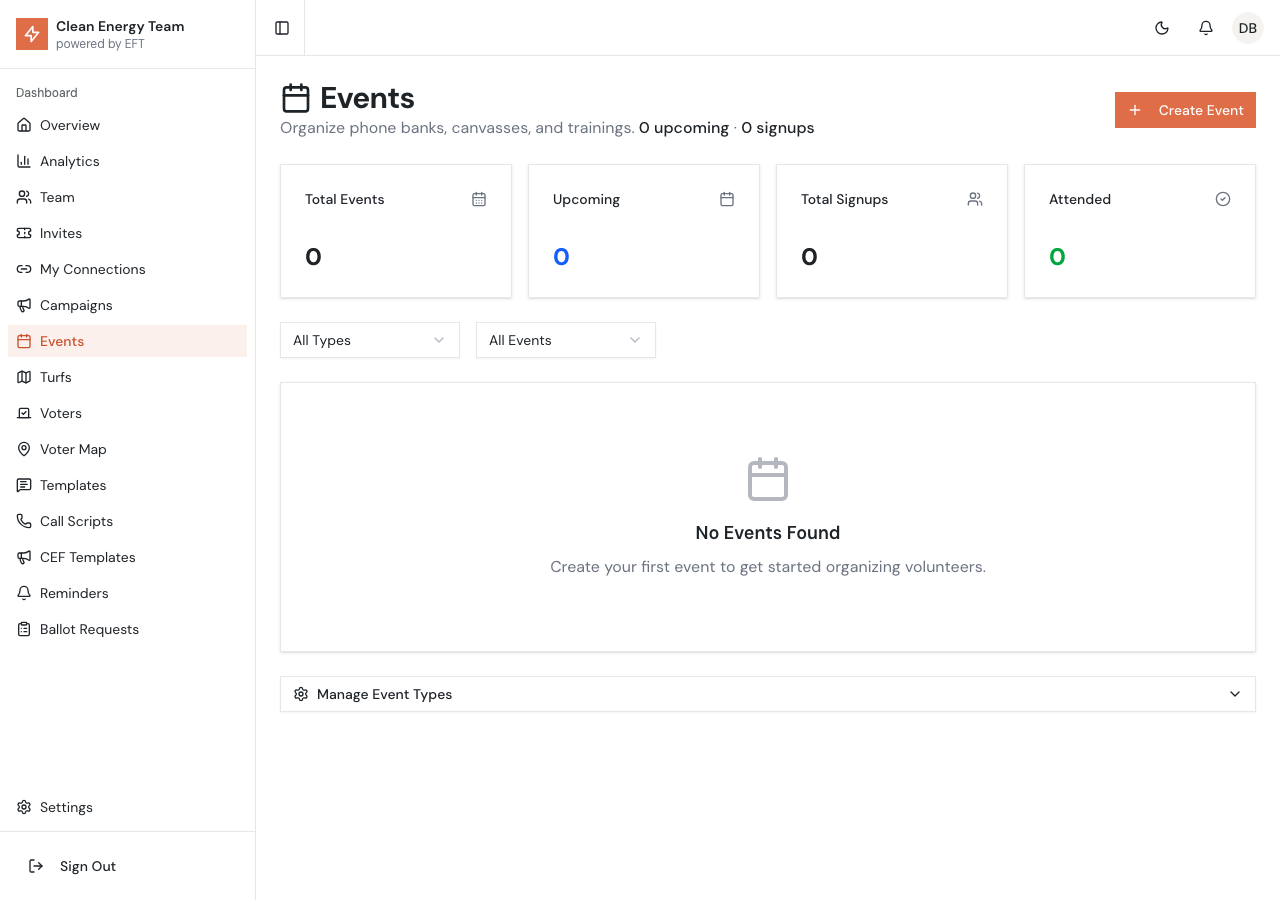Open the DB user avatar menu
This screenshot has height=900, width=1280.
point(1248,28)
